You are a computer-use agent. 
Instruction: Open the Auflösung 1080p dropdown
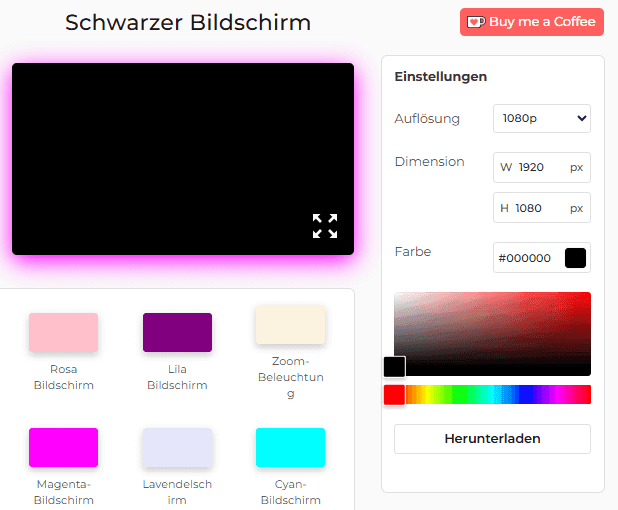(x=542, y=118)
